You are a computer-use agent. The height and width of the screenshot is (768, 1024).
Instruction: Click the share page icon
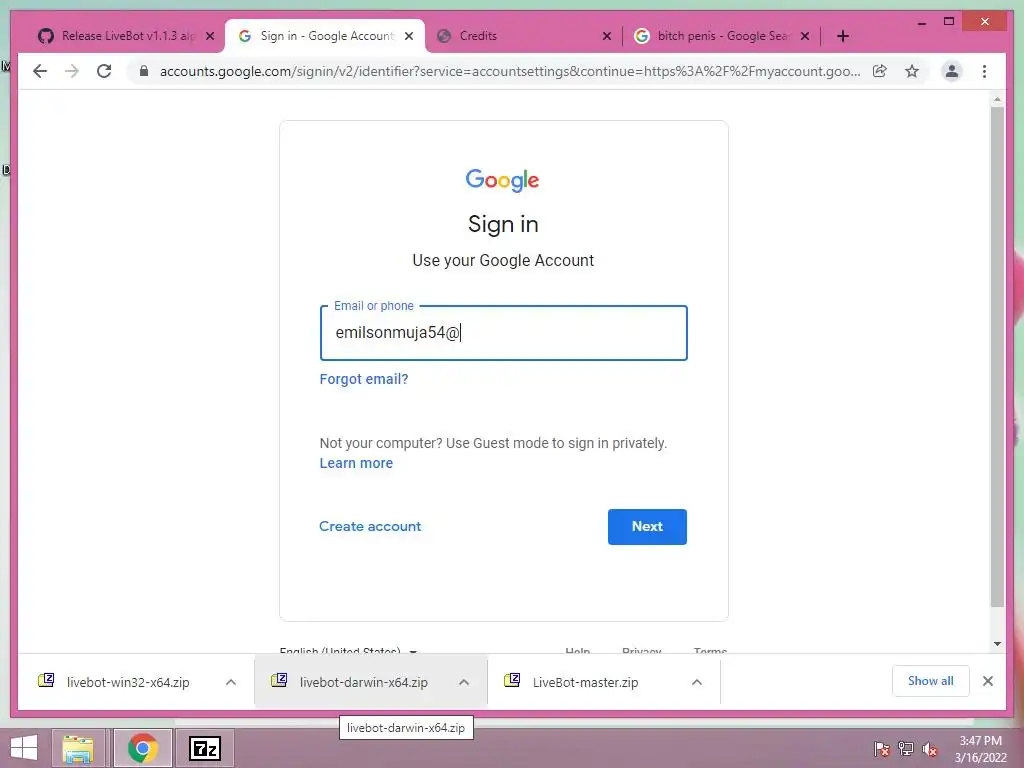click(880, 71)
